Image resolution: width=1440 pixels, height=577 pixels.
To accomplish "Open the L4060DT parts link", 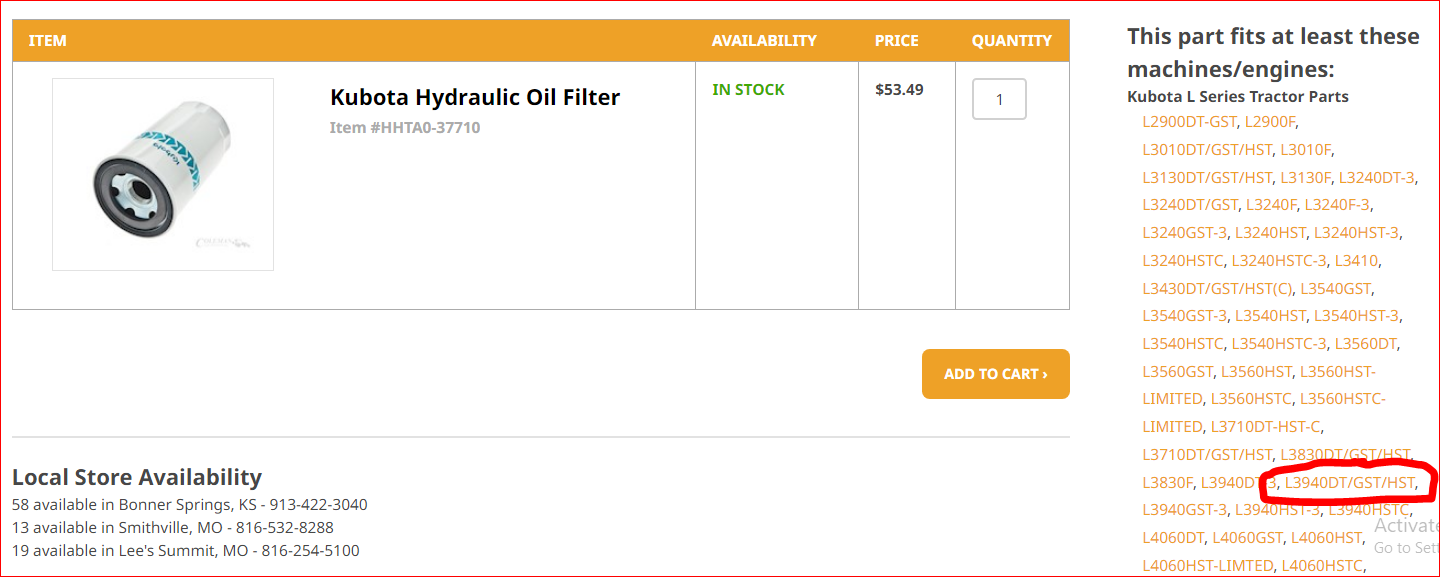I will pyautogui.click(x=1173, y=538).
